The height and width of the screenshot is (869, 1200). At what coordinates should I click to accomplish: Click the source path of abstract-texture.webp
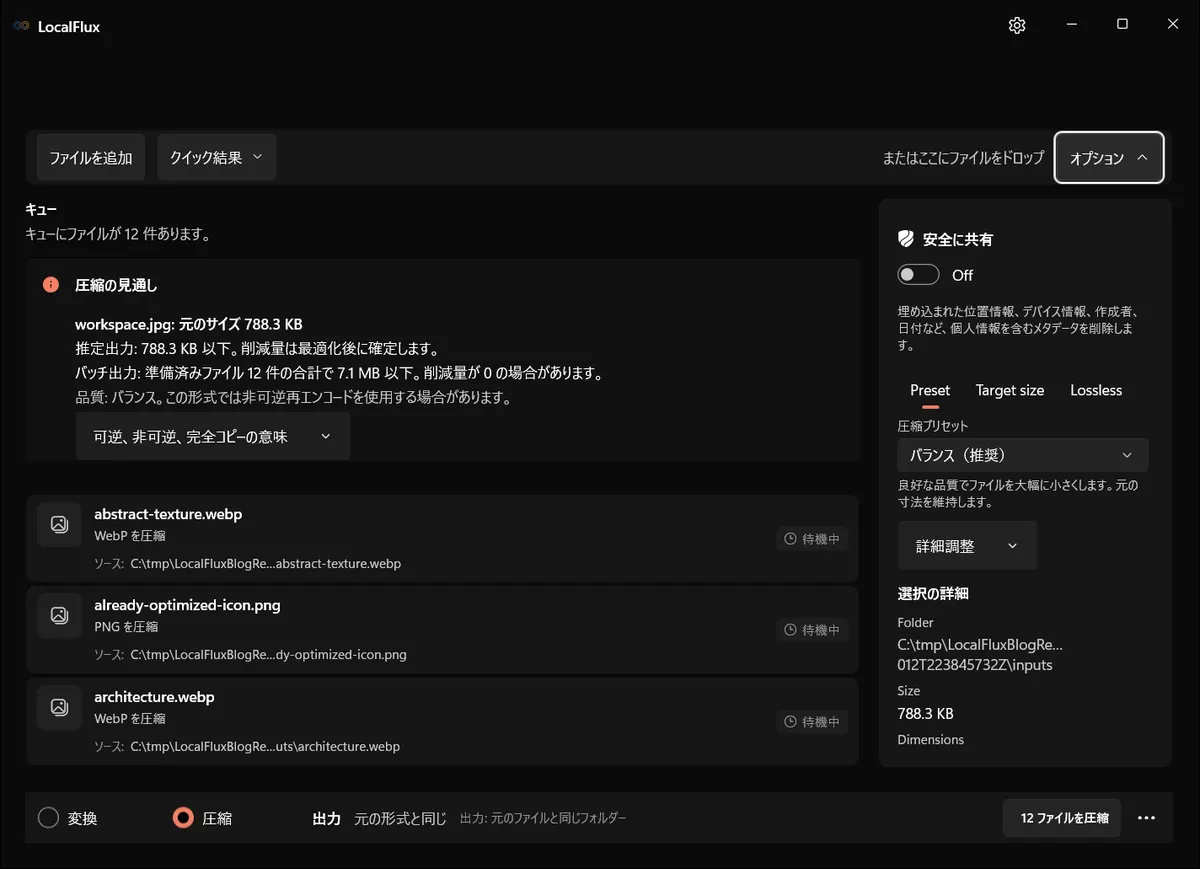tap(265, 564)
